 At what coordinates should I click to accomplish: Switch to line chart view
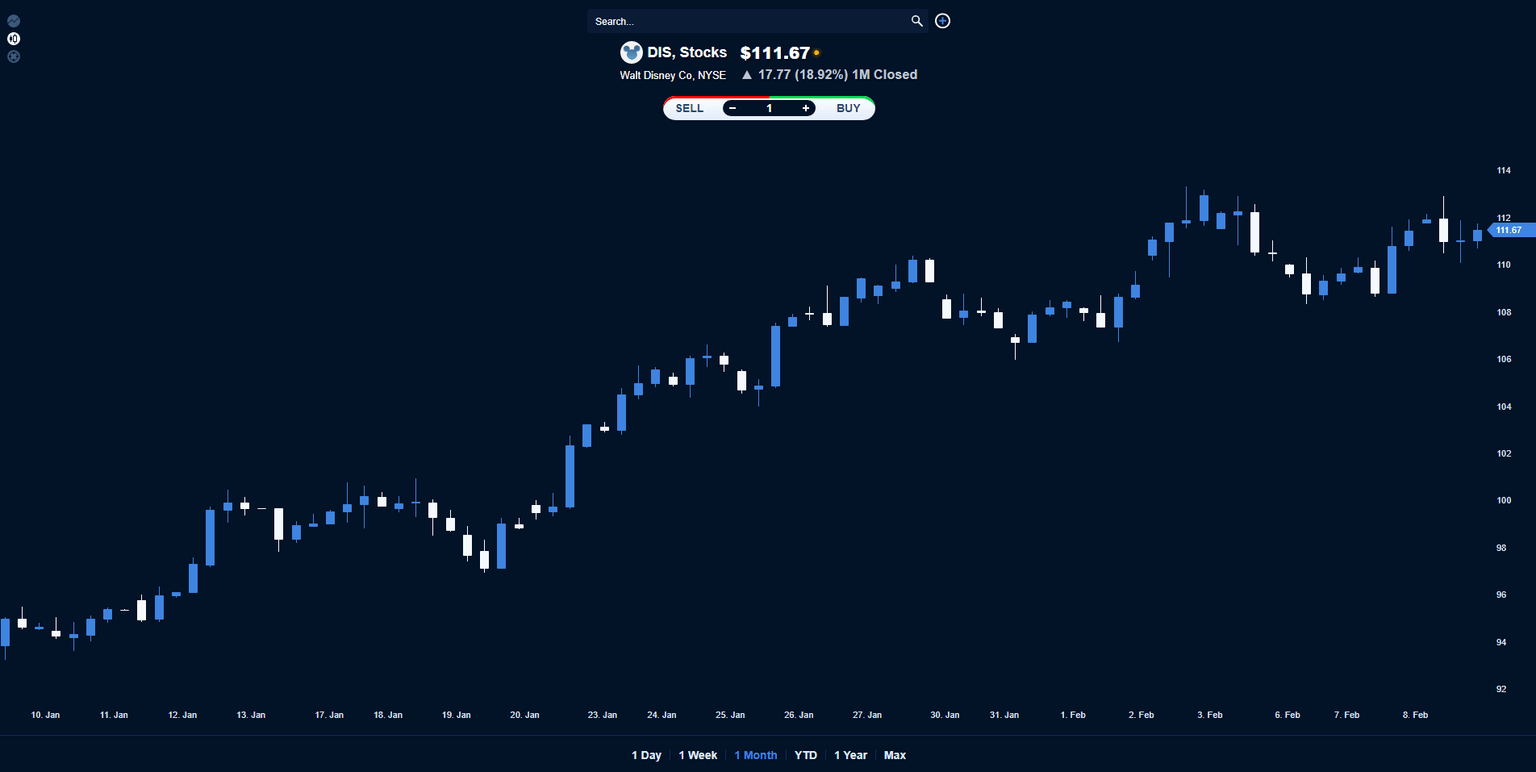(x=14, y=21)
